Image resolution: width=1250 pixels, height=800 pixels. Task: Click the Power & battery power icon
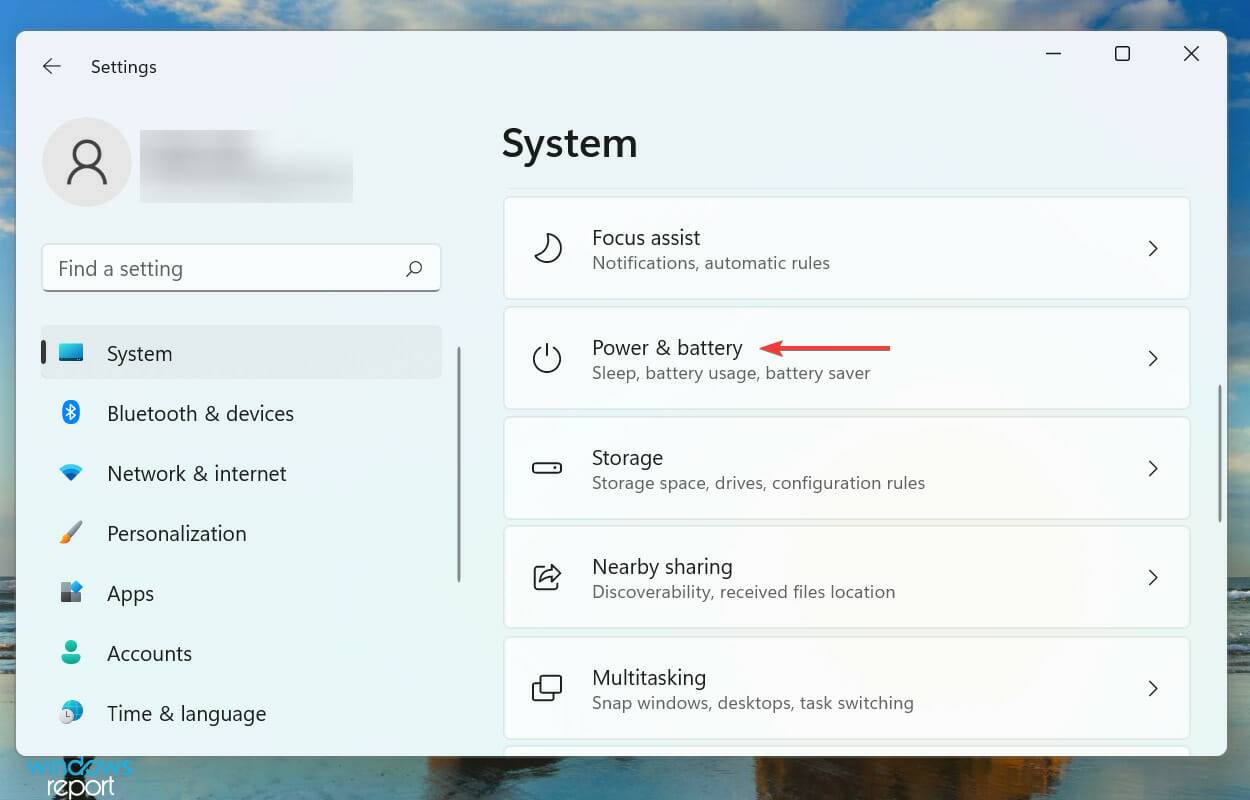pyautogui.click(x=547, y=358)
